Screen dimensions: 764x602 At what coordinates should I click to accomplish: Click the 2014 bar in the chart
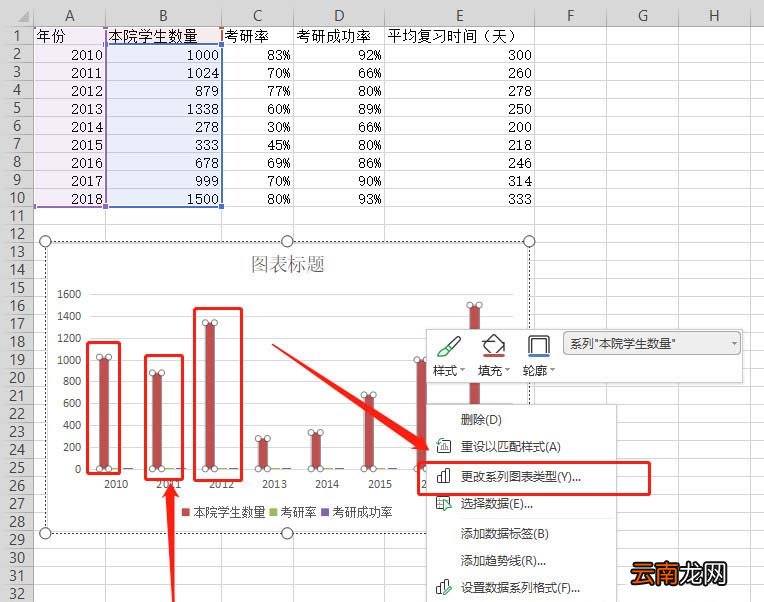316,451
